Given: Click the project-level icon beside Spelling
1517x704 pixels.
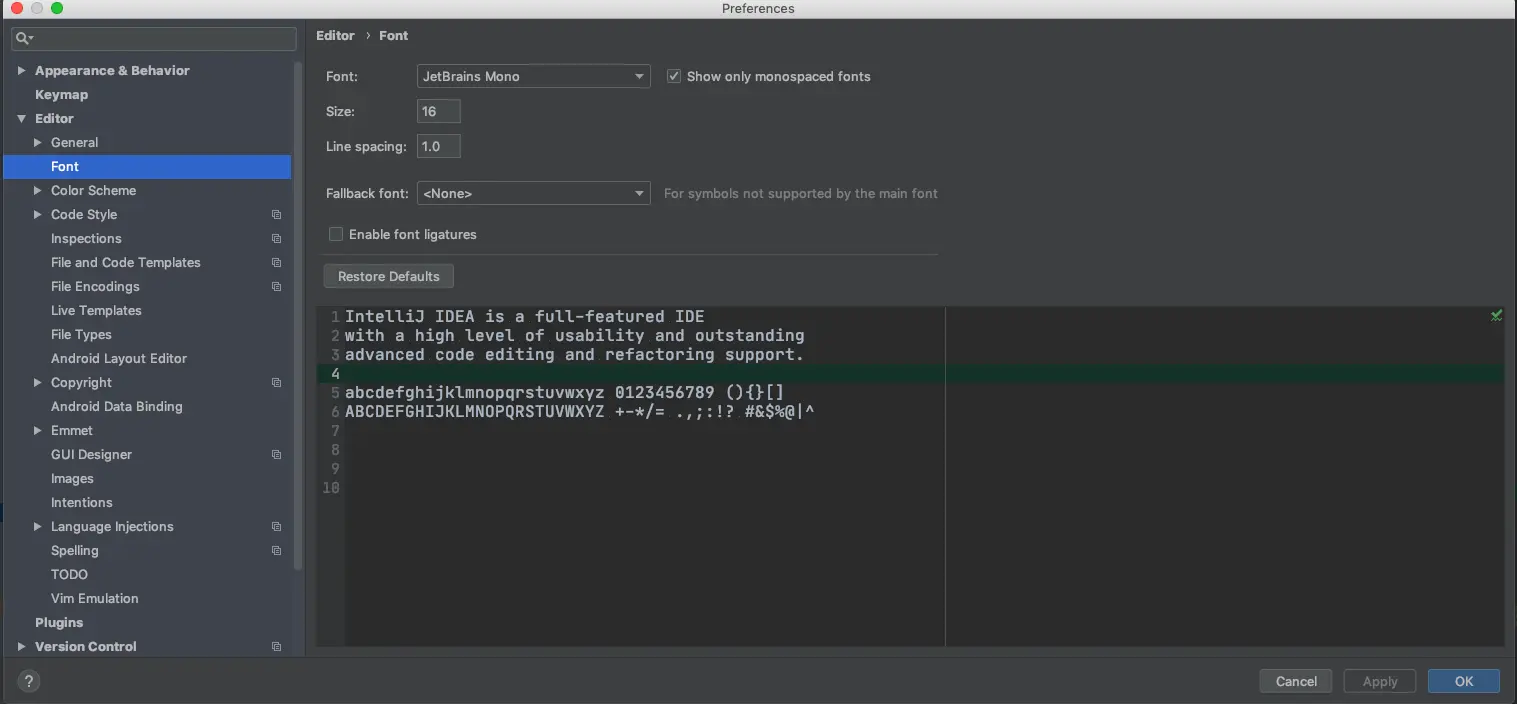Looking at the screenshot, I should click(277, 551).
